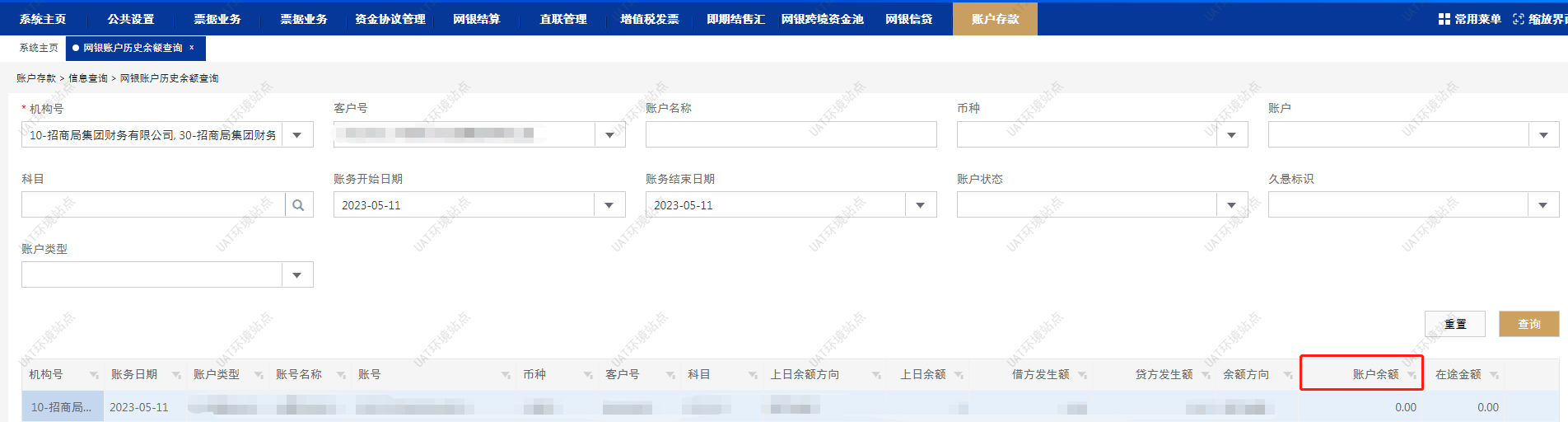This screenshot has width=1568, height=422.
Task: Expand the 账户状态 dropdown
Action: 1232,205
